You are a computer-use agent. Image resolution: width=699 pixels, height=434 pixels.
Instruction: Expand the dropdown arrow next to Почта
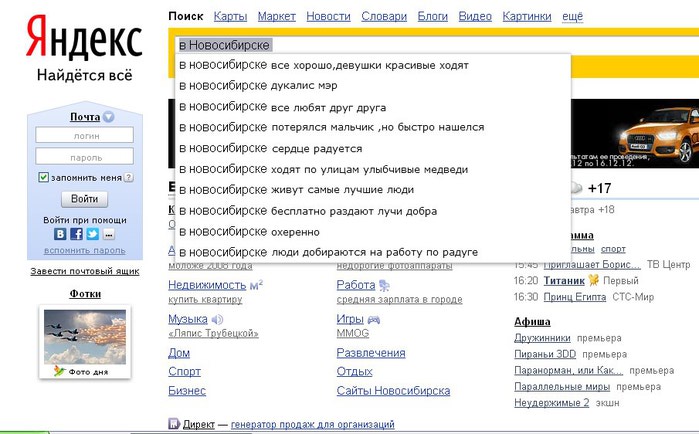108,117
